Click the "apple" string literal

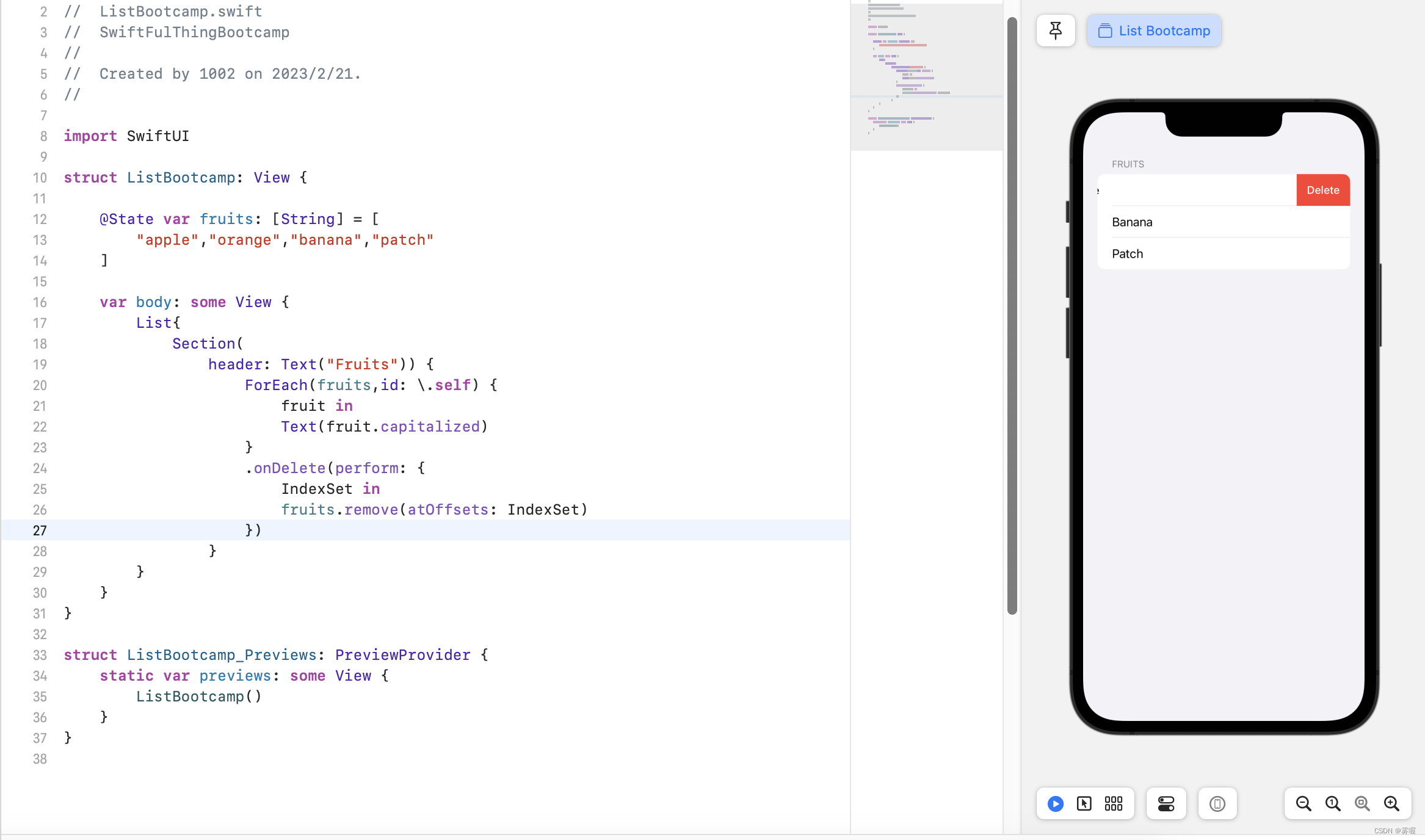tap(168, 240)
